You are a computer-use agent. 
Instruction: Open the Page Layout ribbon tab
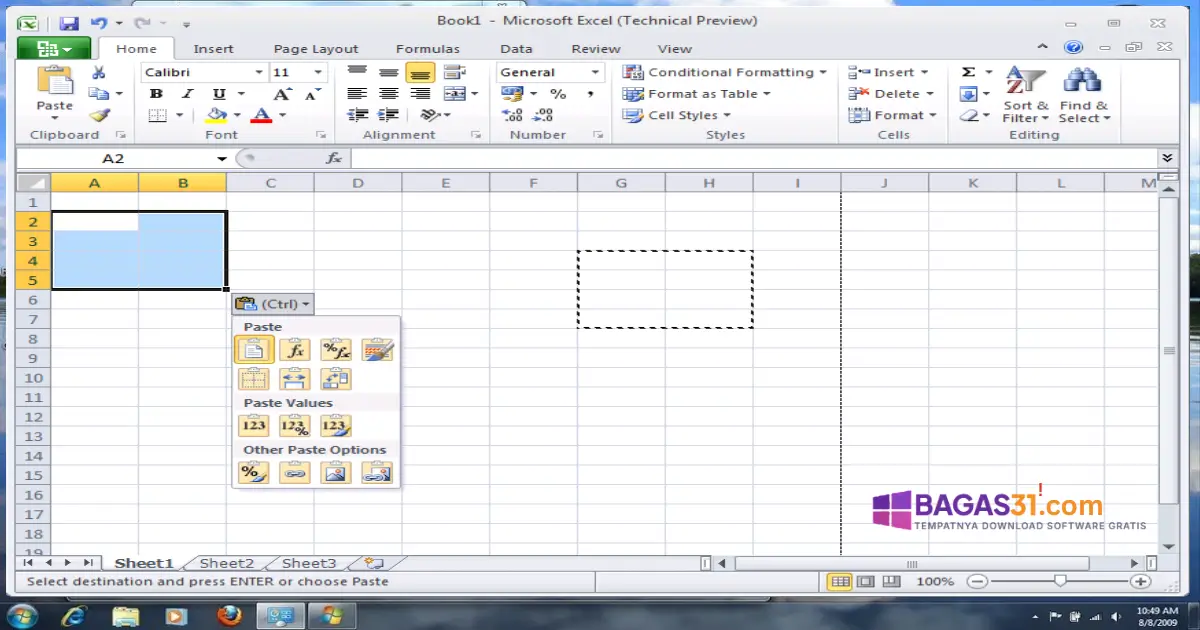pyautogui.click(x=316, y=48)
